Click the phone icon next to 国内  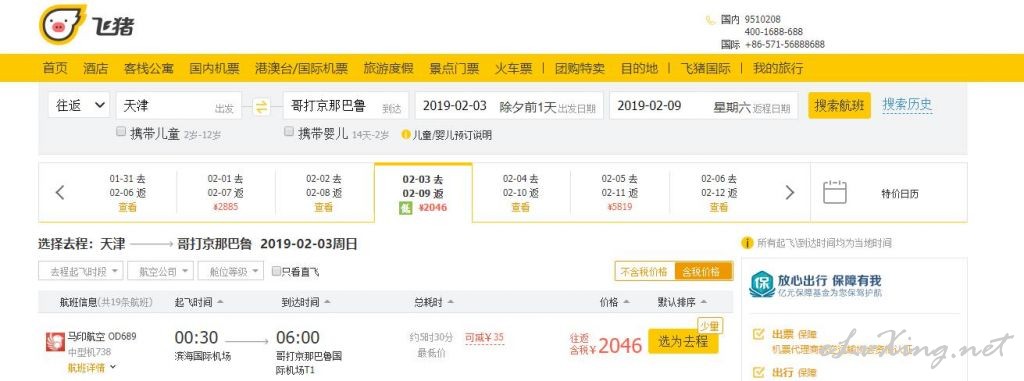(711, 20)
